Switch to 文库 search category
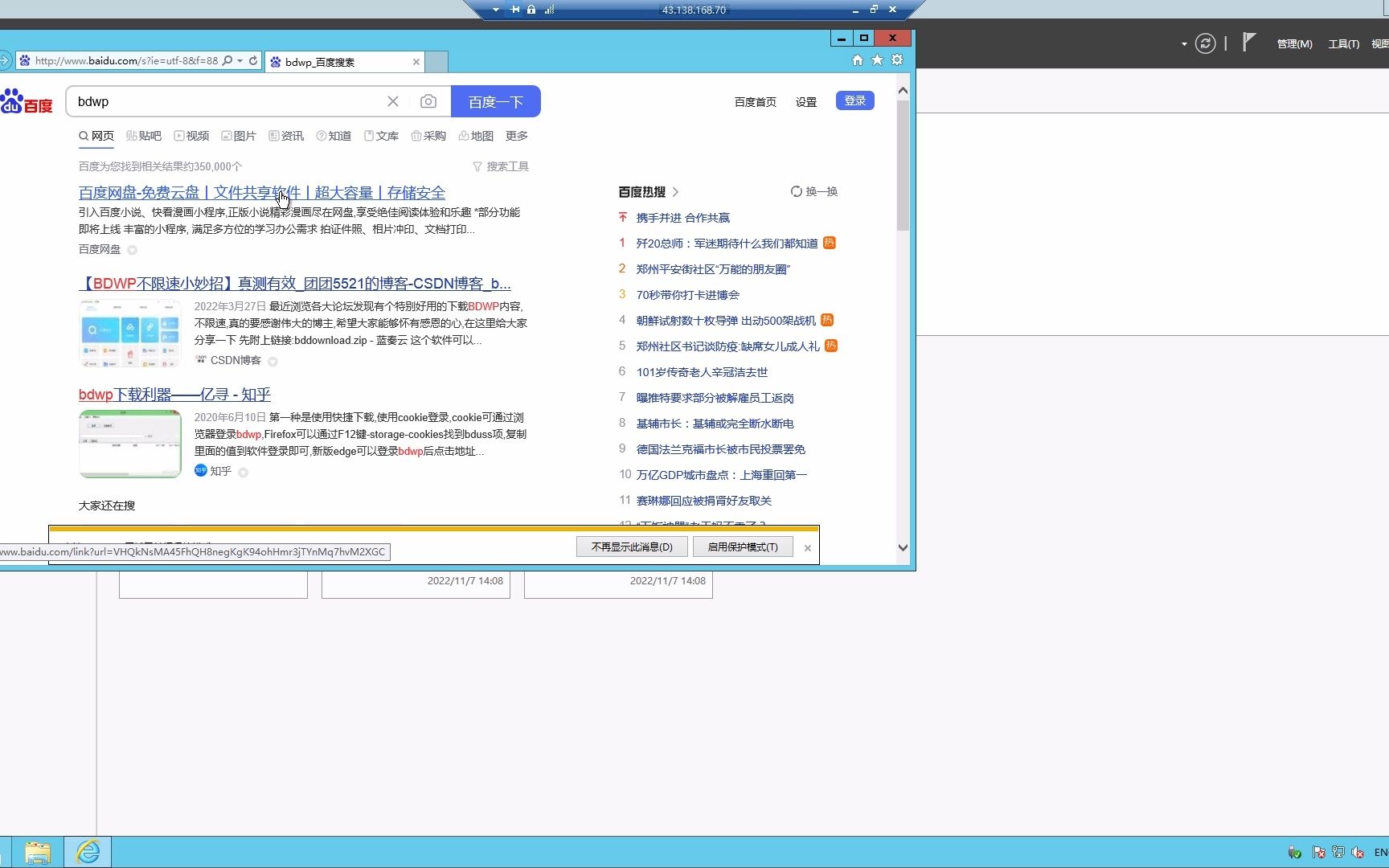The width and height of the screenshot is (1389, 868). coord(381,136)
